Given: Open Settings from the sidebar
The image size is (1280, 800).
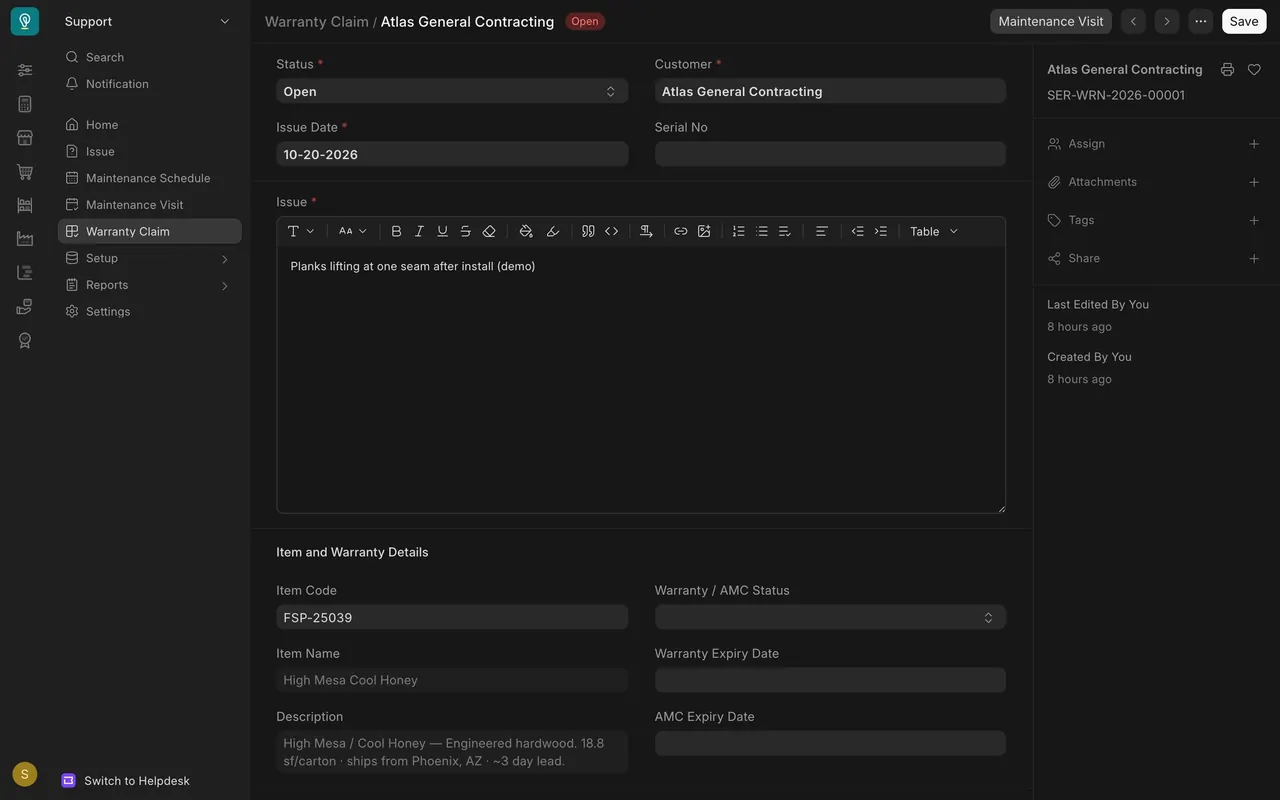Looking at the screenshot, I should [x=150, y=311].
